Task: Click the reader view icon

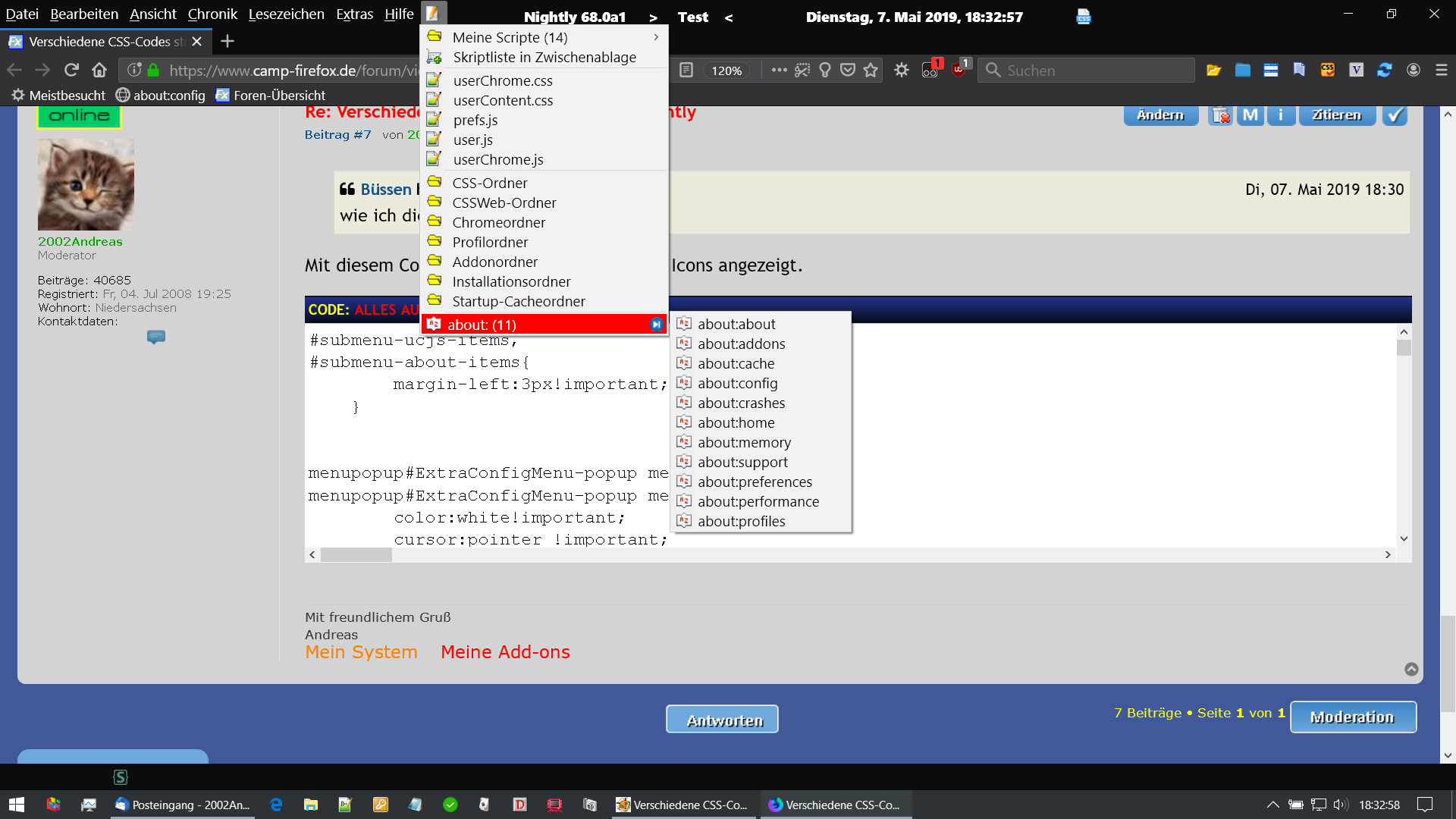Action: (x=686, y=70)
